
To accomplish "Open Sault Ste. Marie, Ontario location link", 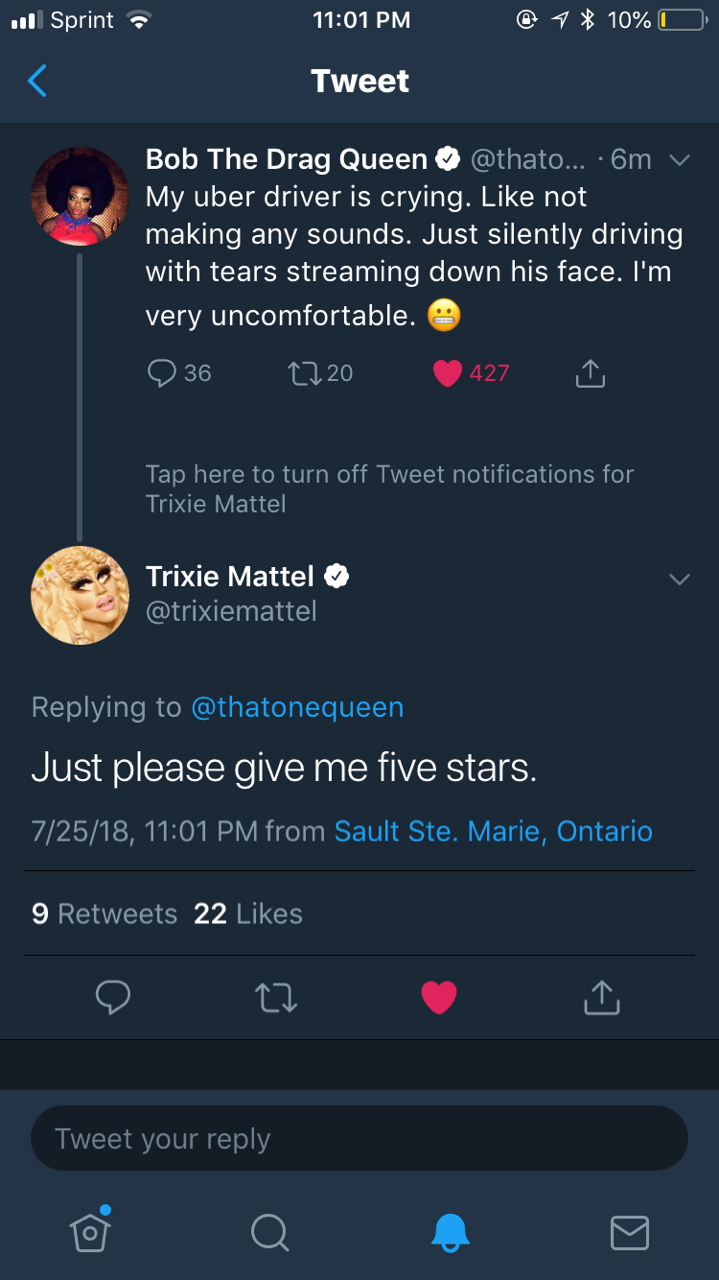I will [493, 831].
